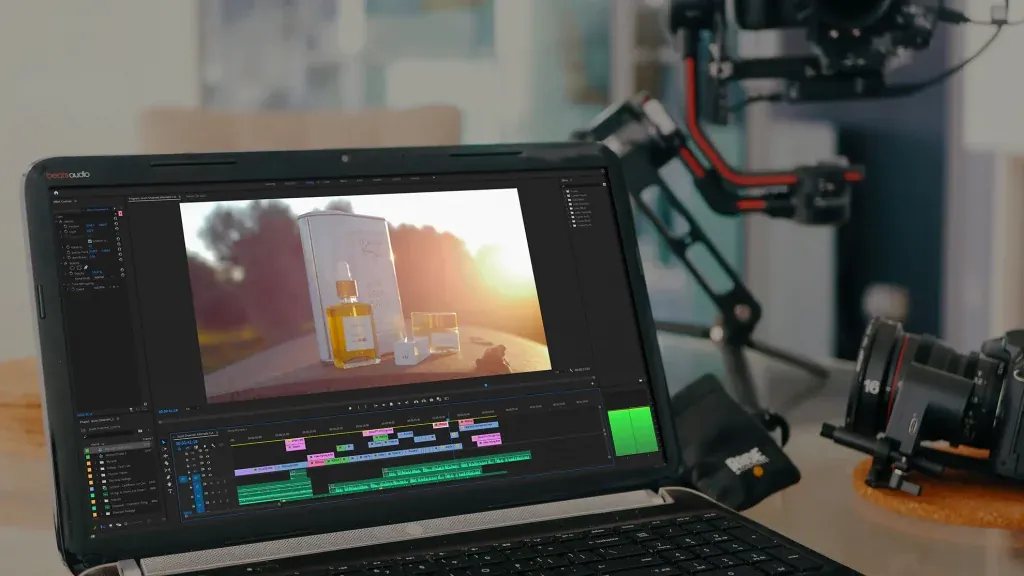Click the program monitor scrub bar playhead

point(485,385)
